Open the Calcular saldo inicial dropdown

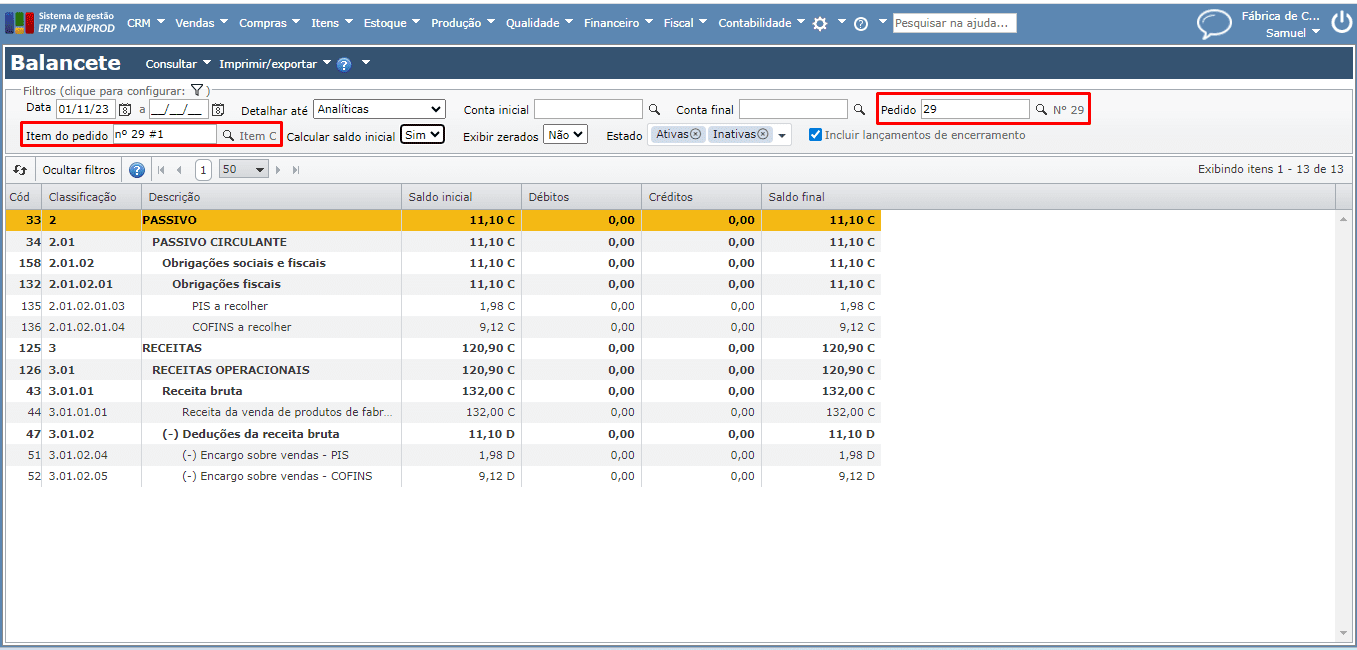pyautogui.click(x=422, y=135)
